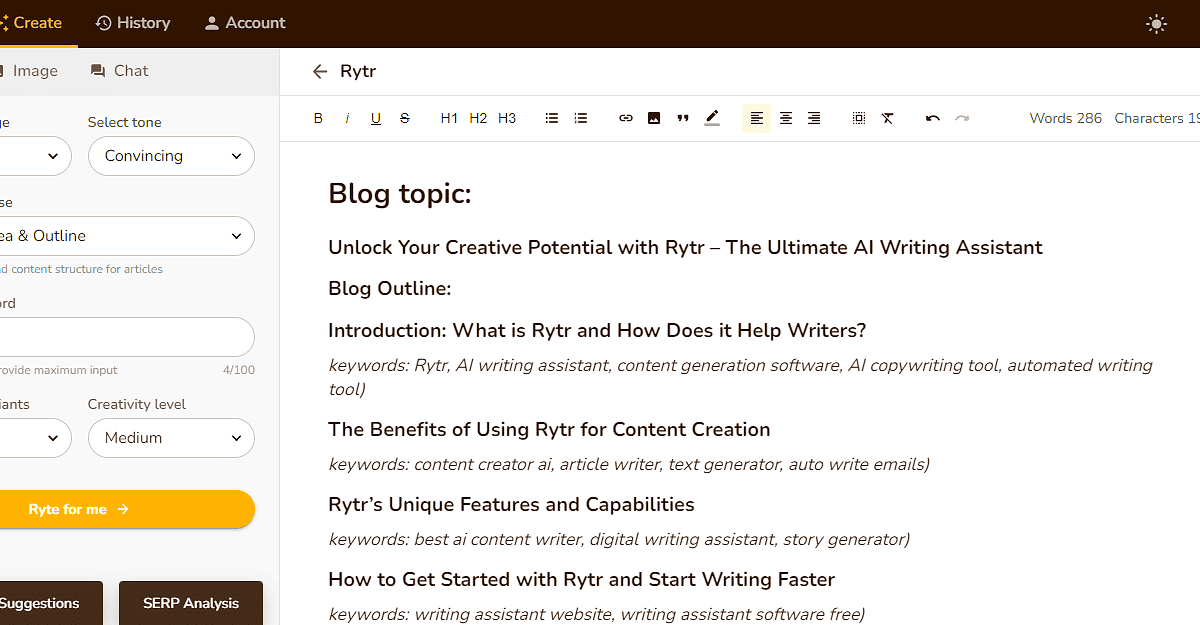Toggle bold formatting
This screenshot has width=1200, height=625.
tap(318, 117)
